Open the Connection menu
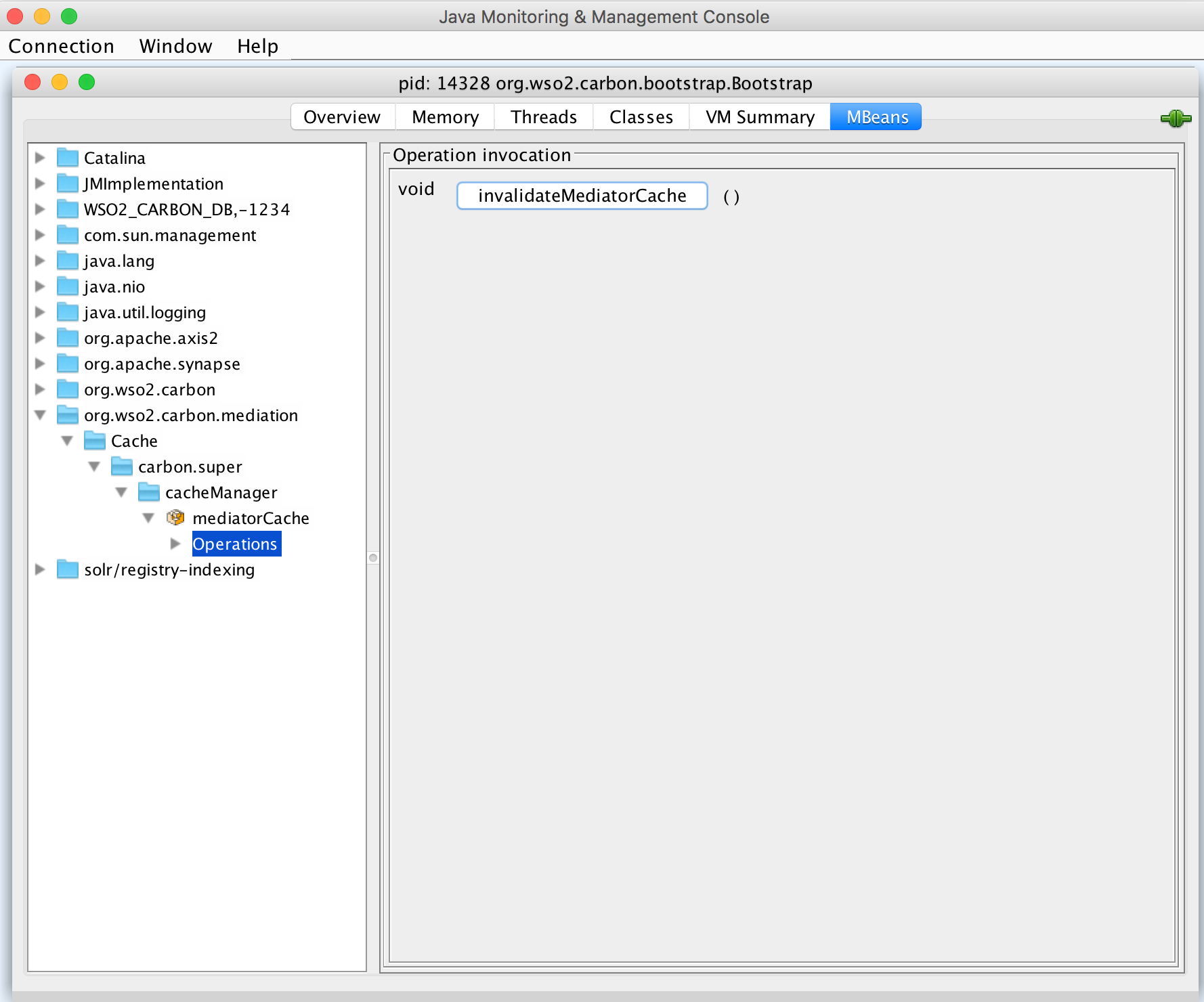Screen dimensions: 1204x1002 (62, 45)
